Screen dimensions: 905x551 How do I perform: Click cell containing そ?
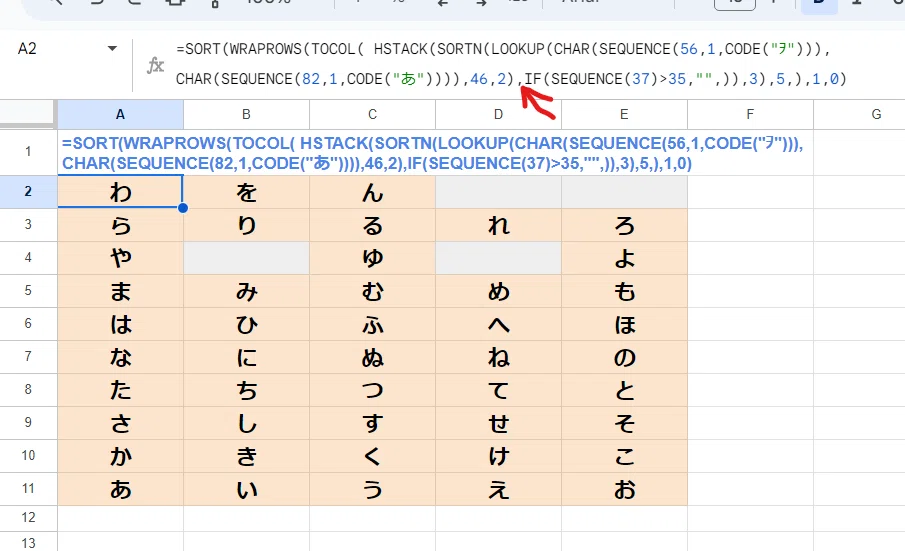coord(624,422)
